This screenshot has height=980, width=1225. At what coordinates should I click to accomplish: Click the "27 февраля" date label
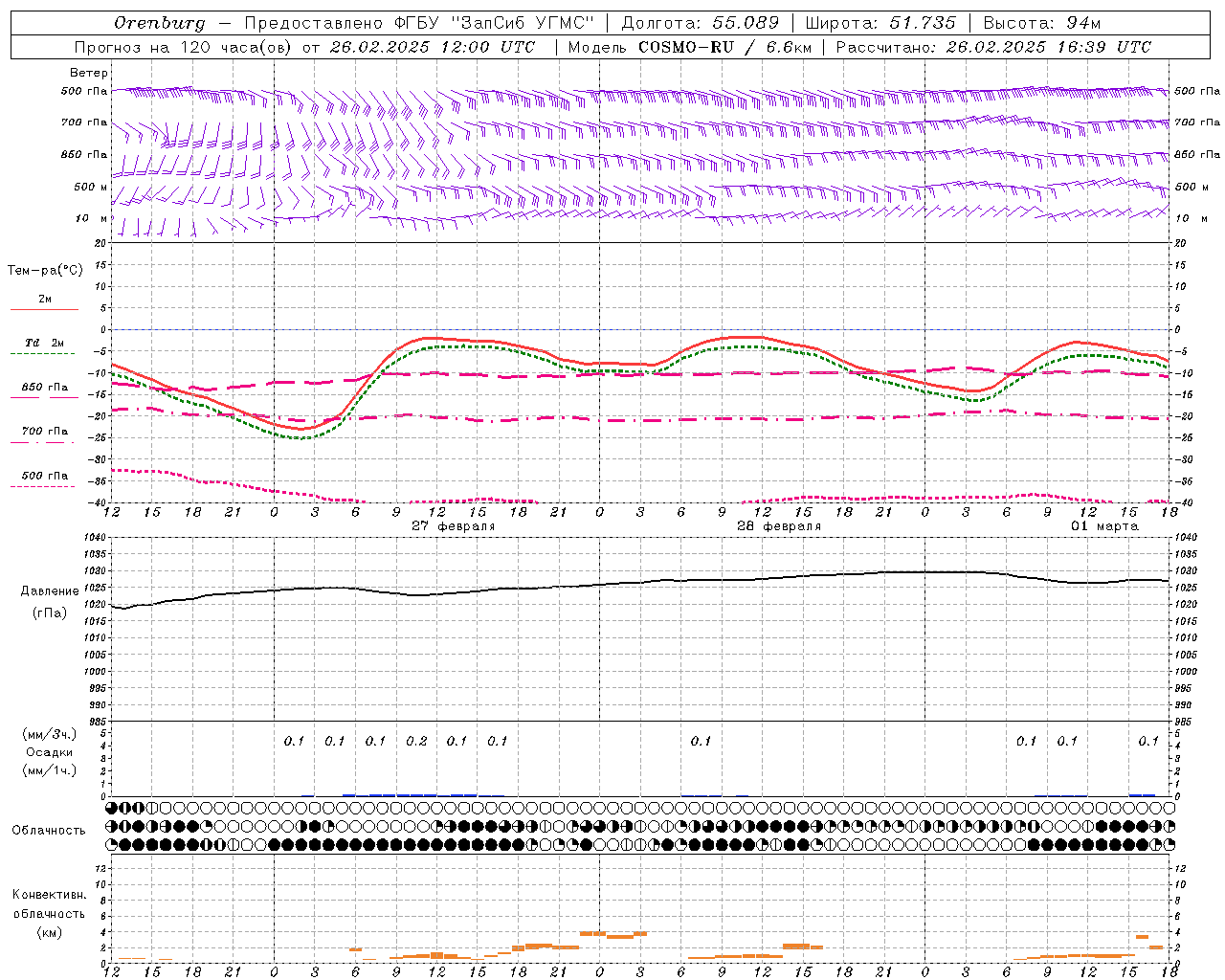tap(454, 526)
